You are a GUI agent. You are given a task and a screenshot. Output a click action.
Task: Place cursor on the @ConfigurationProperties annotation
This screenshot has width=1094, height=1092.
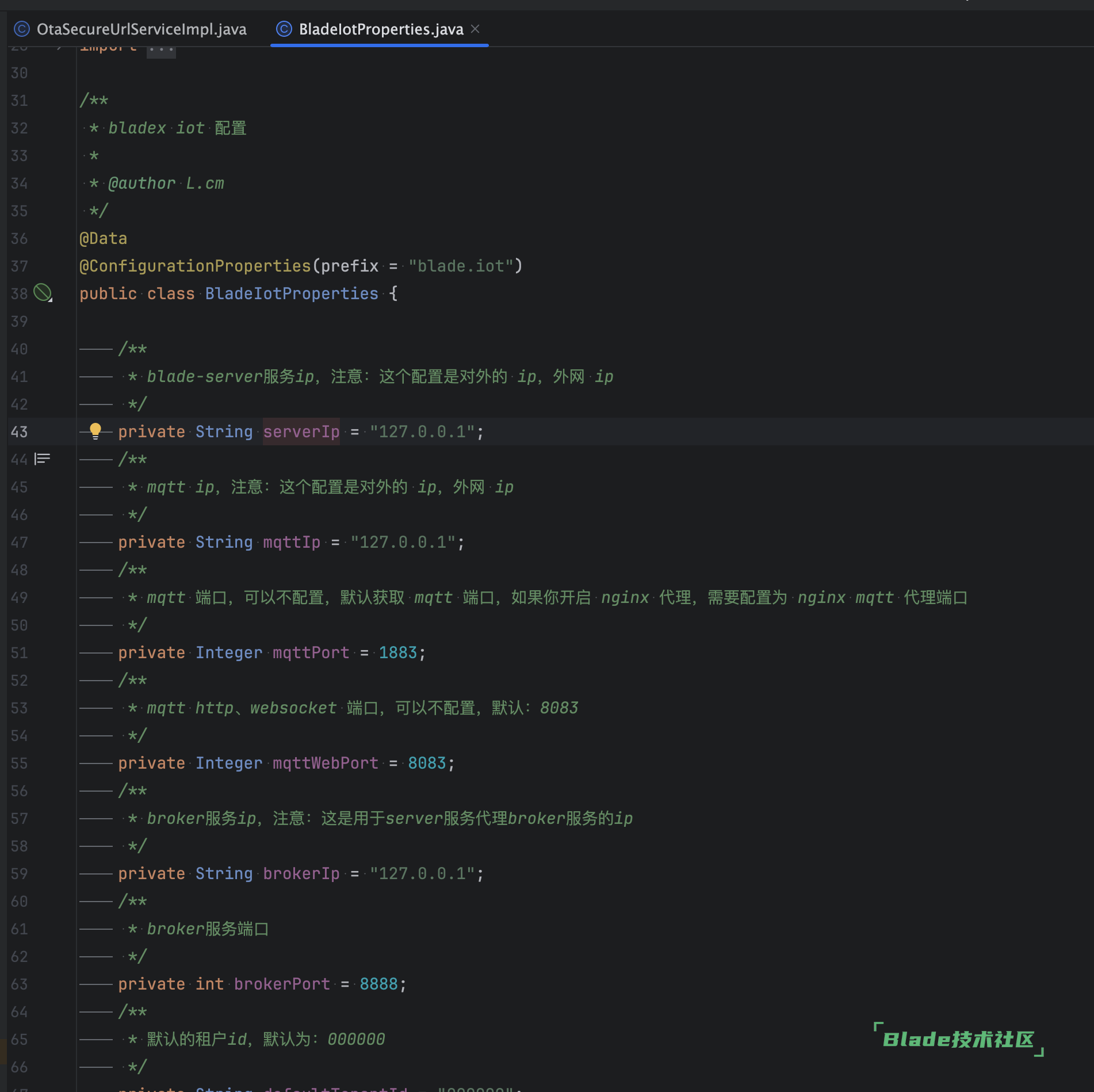point(196,265)
